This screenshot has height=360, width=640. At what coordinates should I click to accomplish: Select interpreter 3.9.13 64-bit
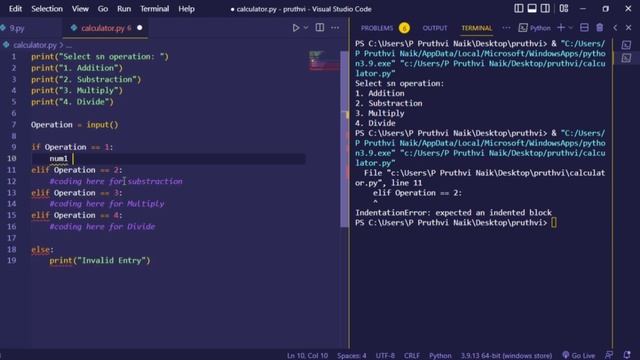pos(506,356)
